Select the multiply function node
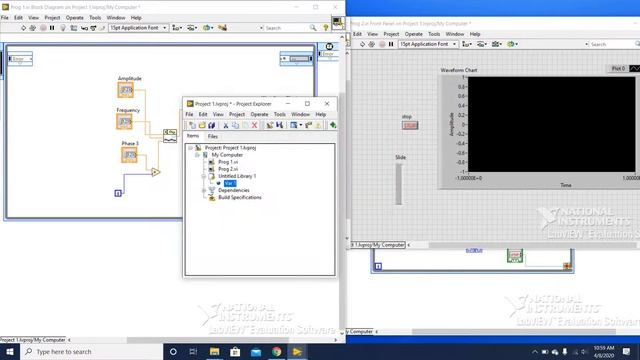The height and width of the screenshot is (360, 640). pyautogui.click(x=156, y=172)
